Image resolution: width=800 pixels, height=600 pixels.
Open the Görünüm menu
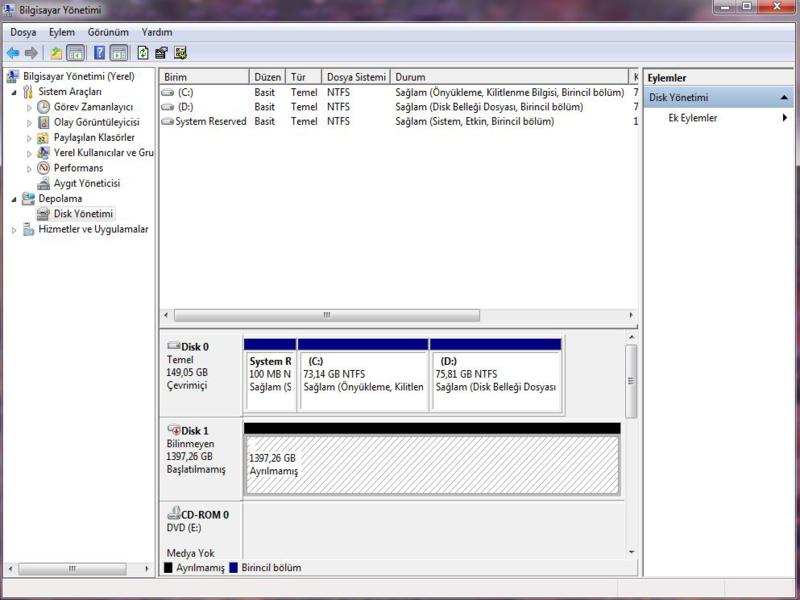pos(108,32)
